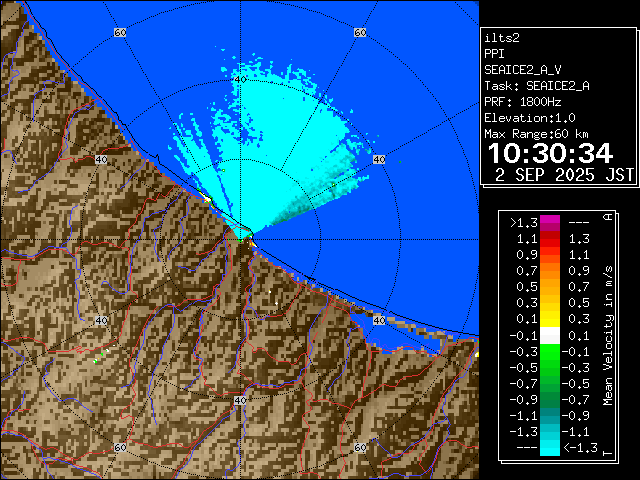Select the 2 SEP 2025 JST date
Viewport: 640px width, 480px height.
tap(565, 174)
